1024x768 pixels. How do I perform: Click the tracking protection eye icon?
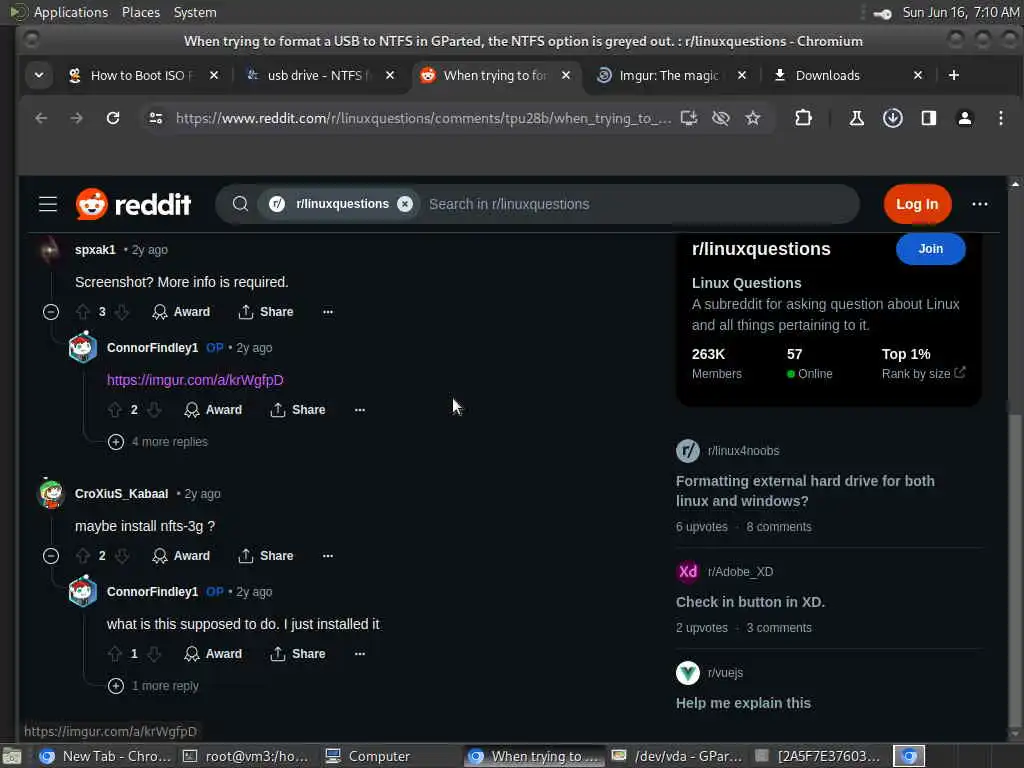pyautogui.click(x=720, y=118)
